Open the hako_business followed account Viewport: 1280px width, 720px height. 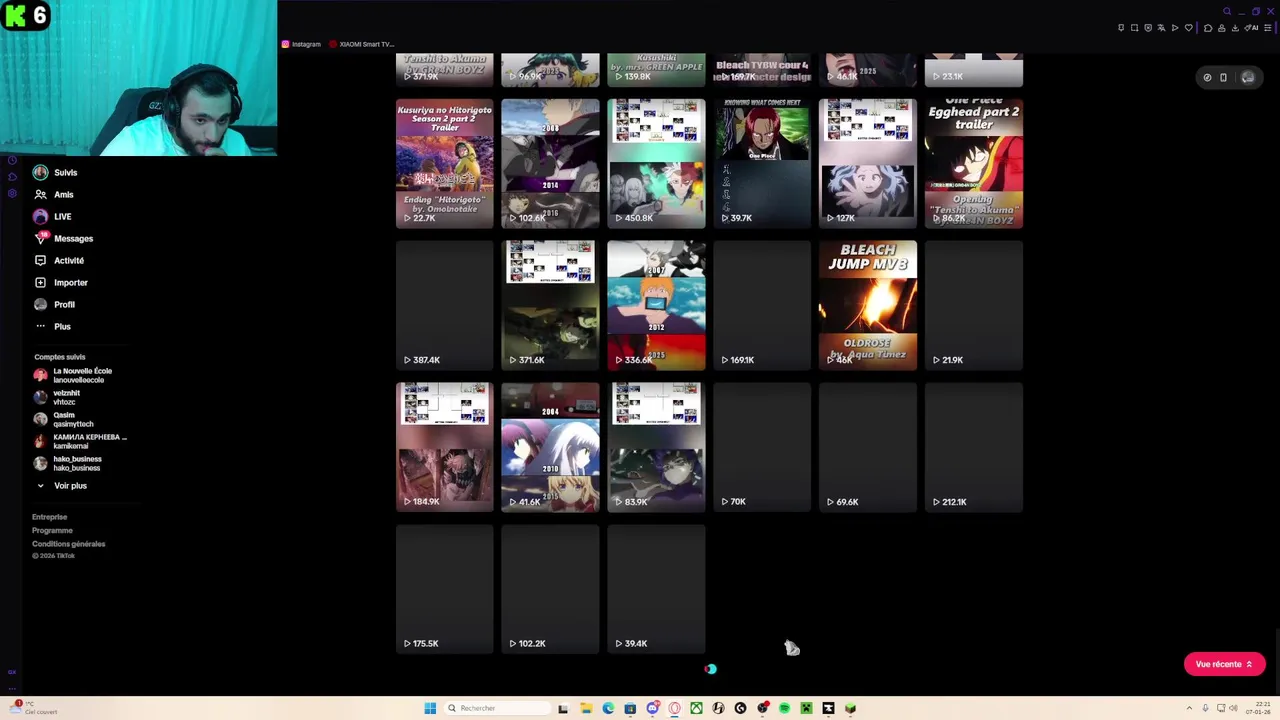67,463
